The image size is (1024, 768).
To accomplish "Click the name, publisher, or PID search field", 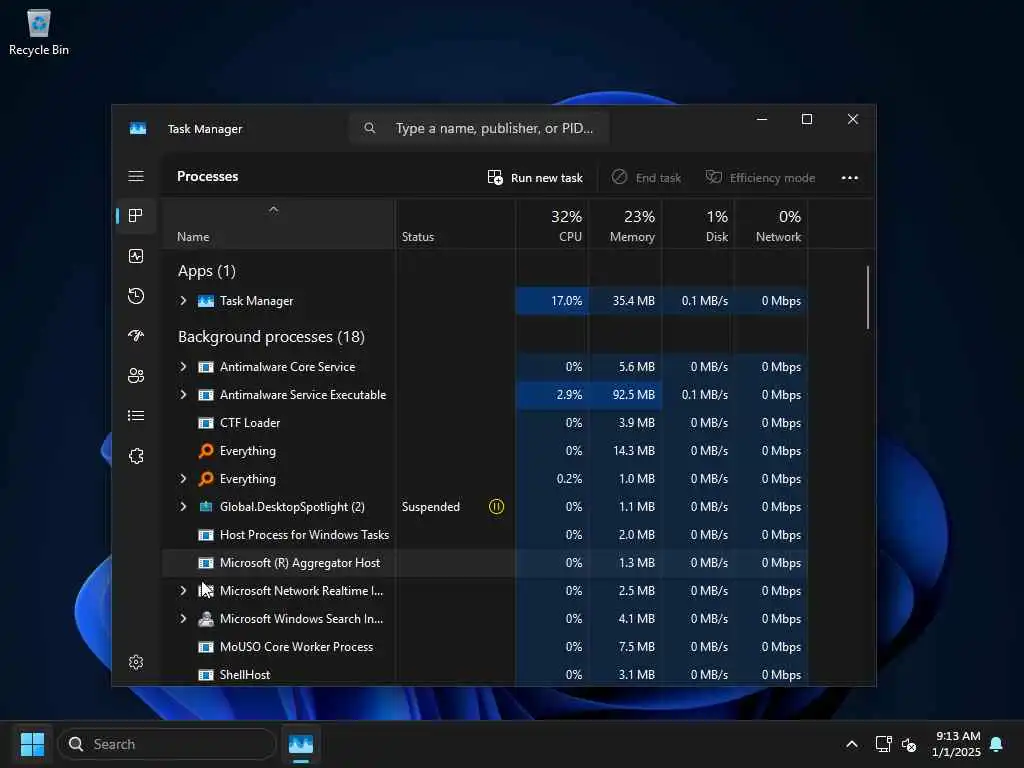I will [x=479, y=128].
